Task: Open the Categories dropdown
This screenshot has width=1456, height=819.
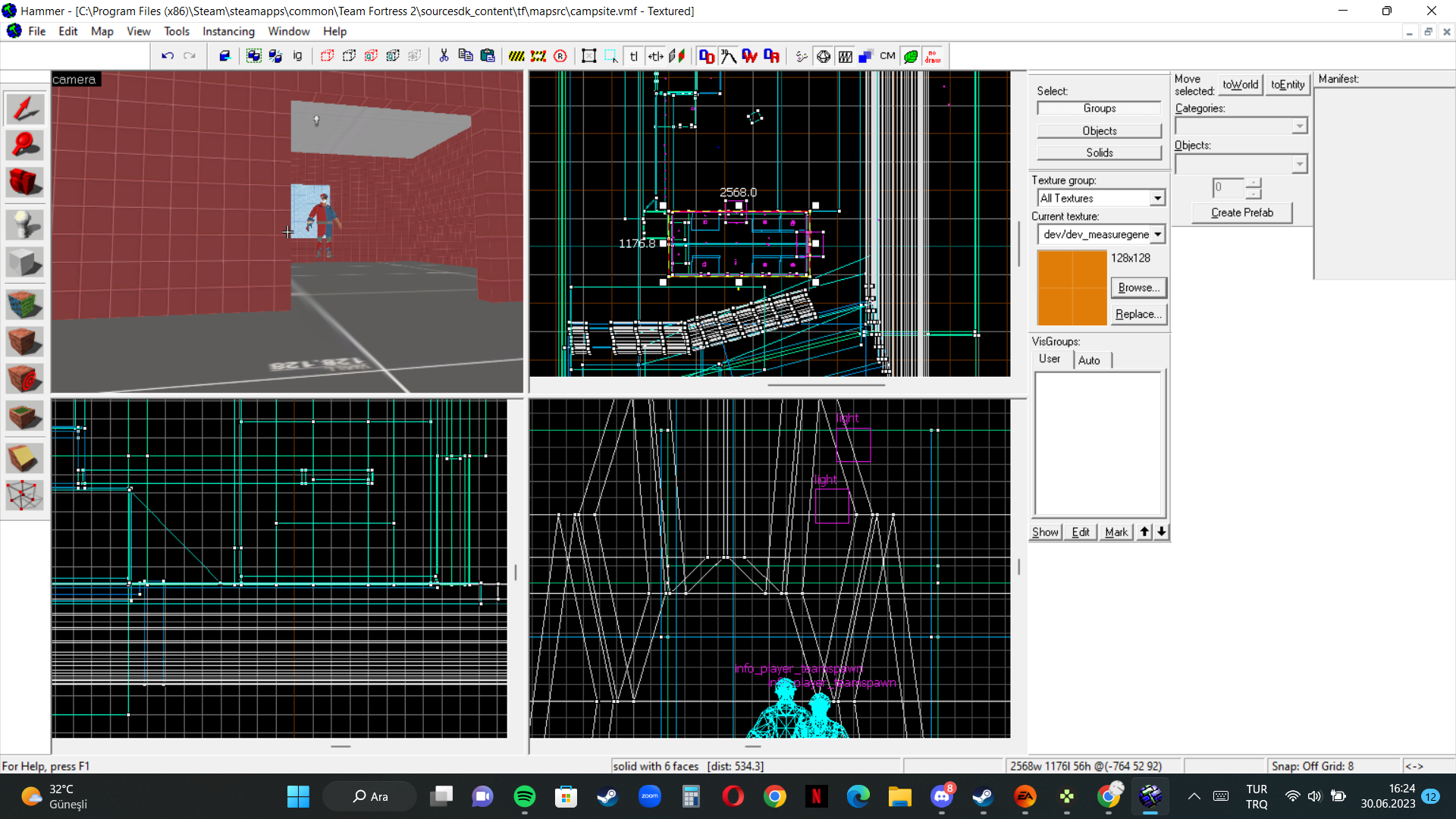Action: click(1300, 126)
